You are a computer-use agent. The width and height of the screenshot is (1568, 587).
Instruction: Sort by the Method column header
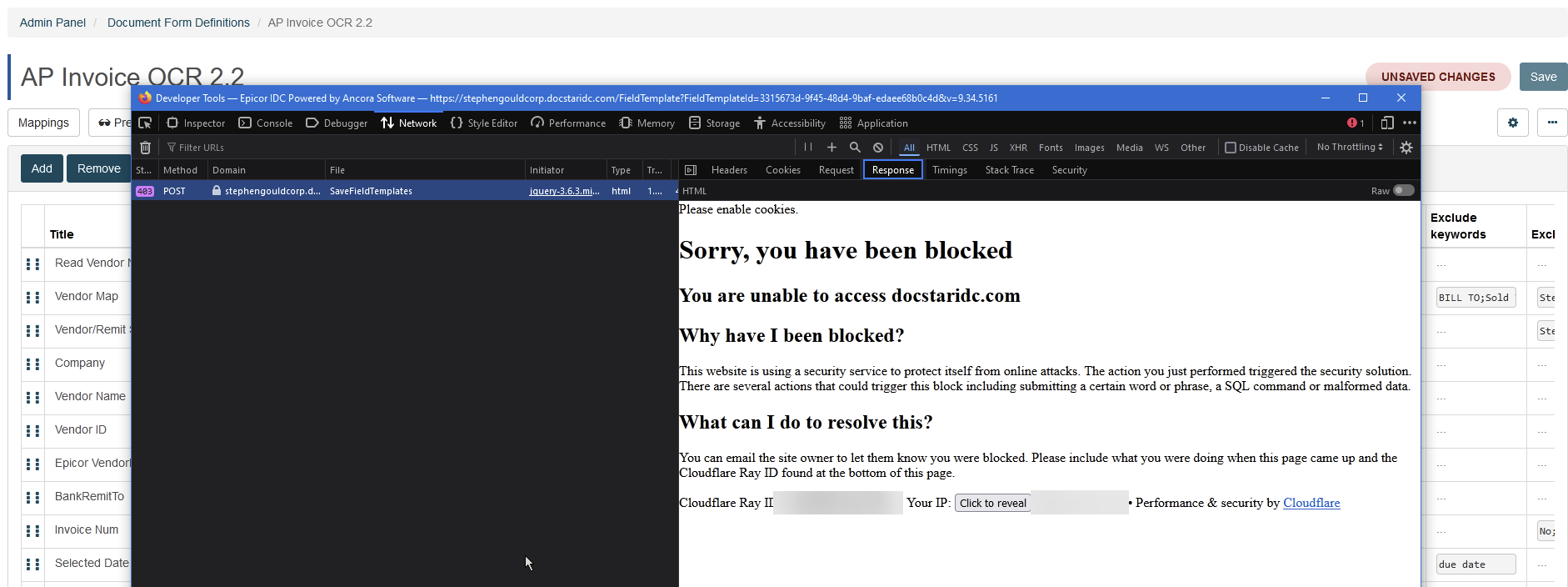180,170
